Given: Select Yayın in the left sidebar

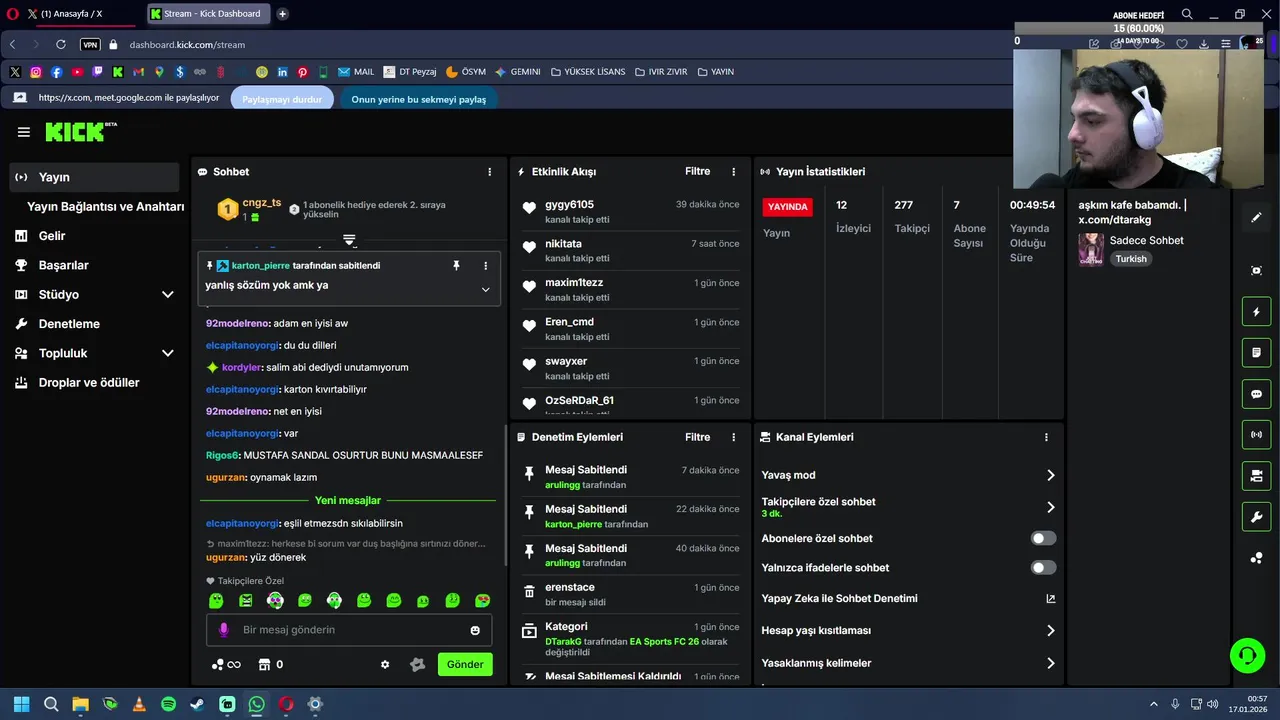Looking at the screenshot, I should click(x=94, y=177).
